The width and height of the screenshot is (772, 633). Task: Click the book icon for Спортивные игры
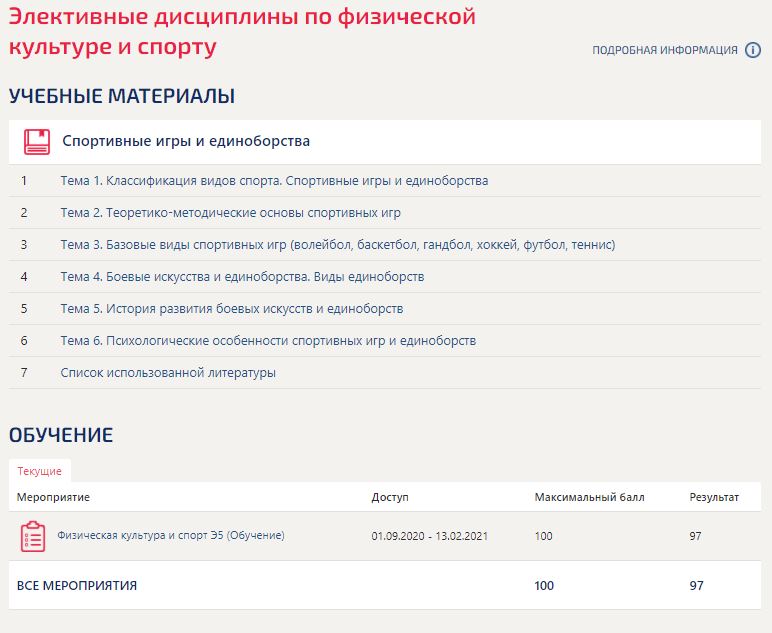pos(37,142)
